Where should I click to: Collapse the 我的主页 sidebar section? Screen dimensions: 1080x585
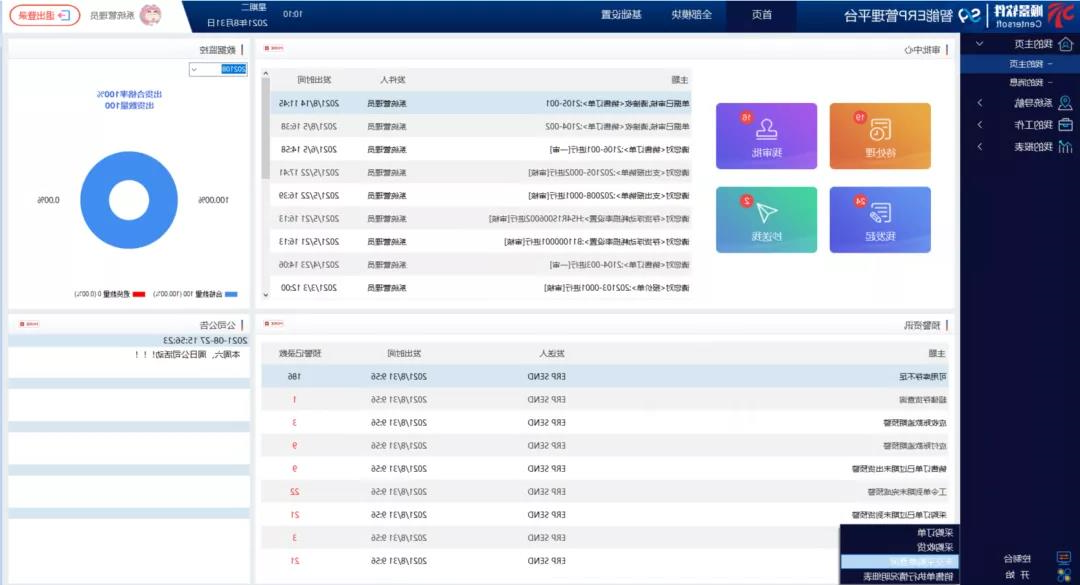[980, 44]
